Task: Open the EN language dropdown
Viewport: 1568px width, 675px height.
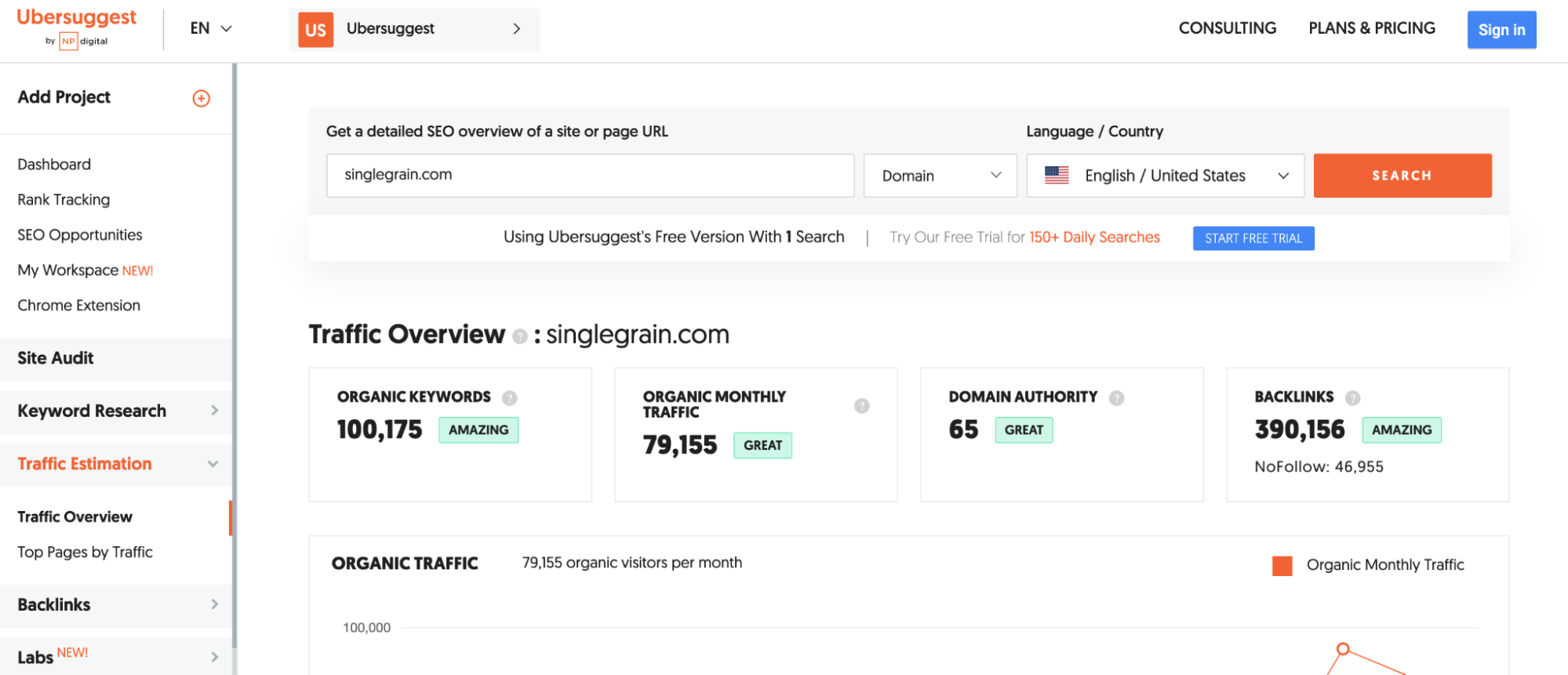Action: pyautogui.click(x=211, y=28)
